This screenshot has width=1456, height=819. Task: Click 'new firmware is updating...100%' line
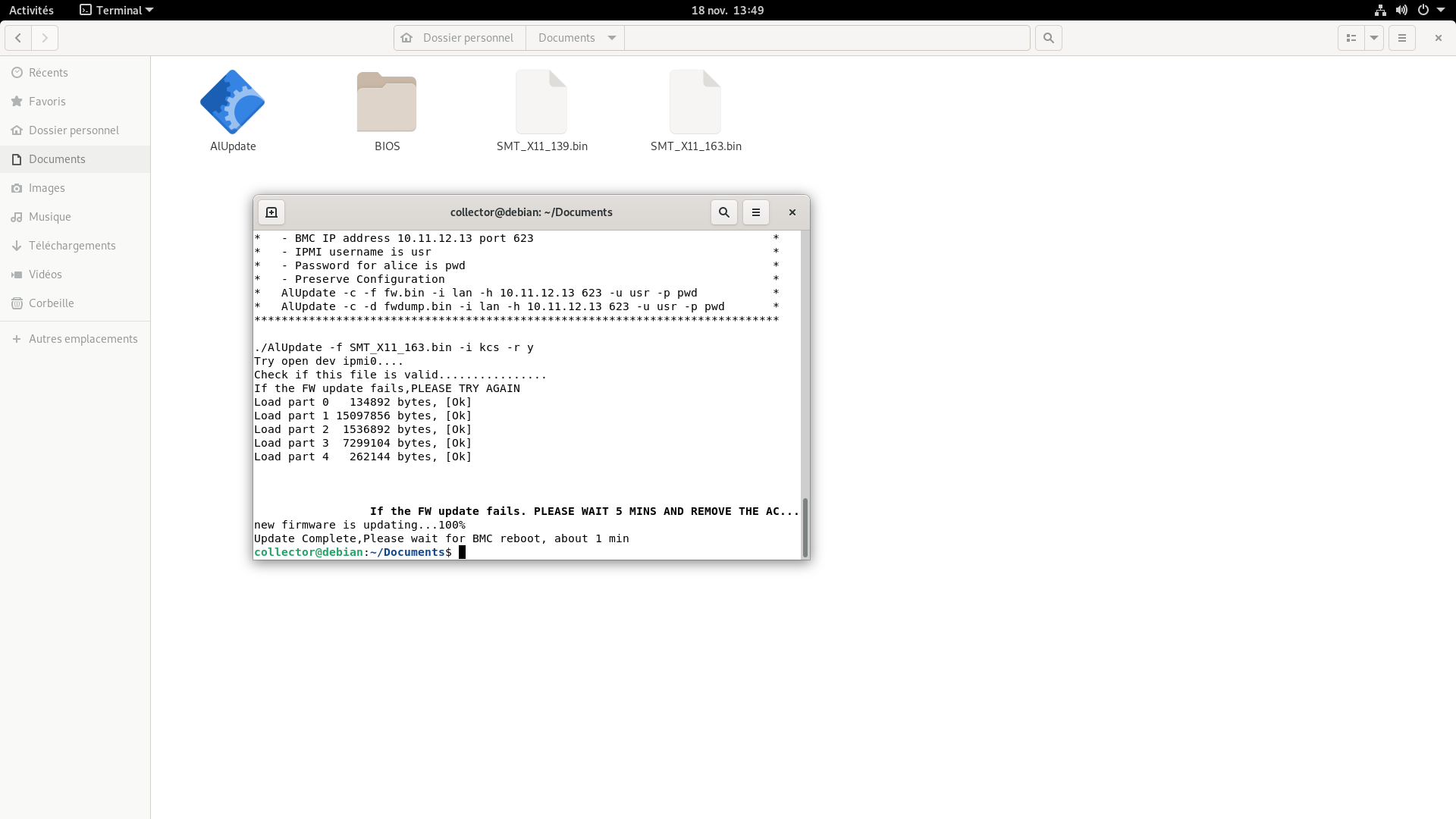pyautogui.click(x=359, y=525)
